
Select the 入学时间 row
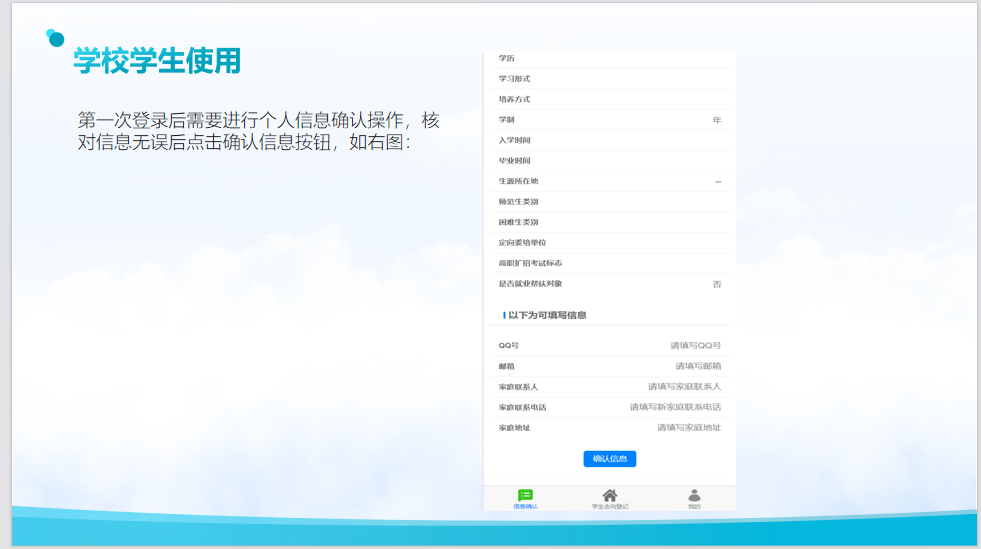pos(609,140)
